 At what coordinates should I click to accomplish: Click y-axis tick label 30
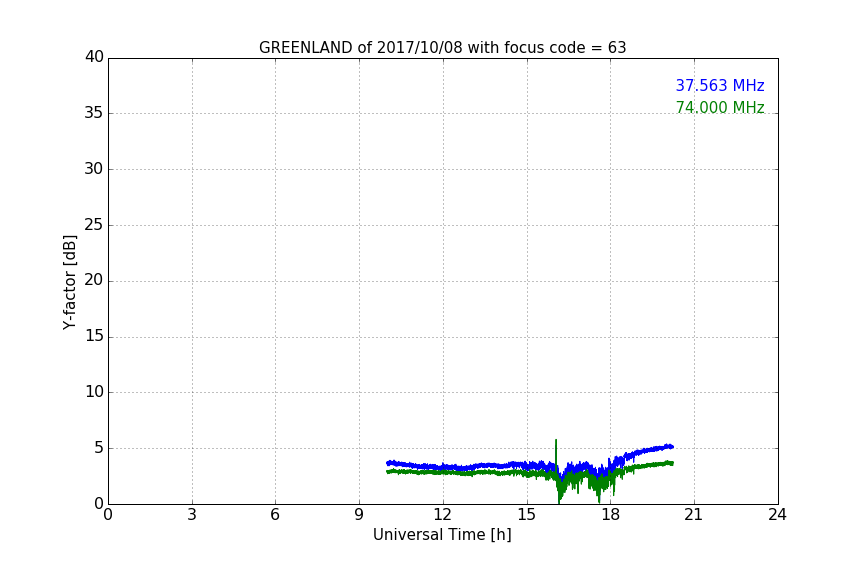point(94,169)
